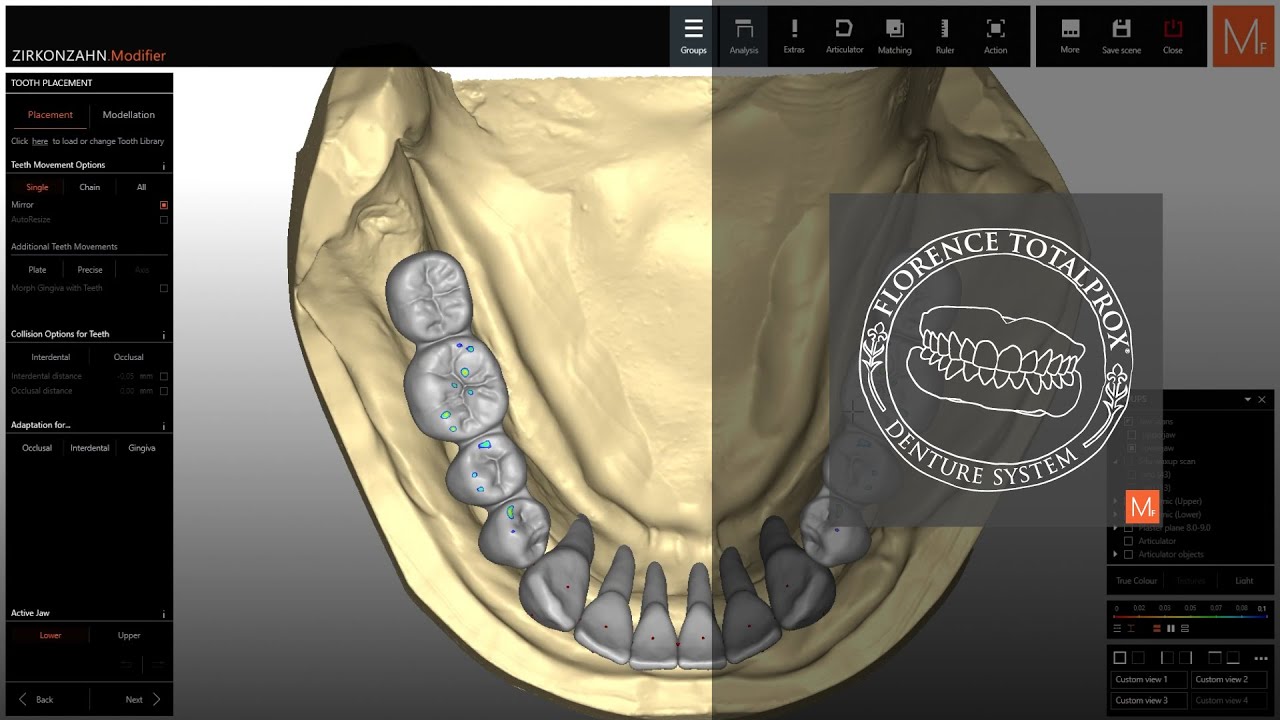Toggle Morph Gingiva with Teeth checkbox
This screenshot has width=1280, height=720.
[x=164, y=288]
